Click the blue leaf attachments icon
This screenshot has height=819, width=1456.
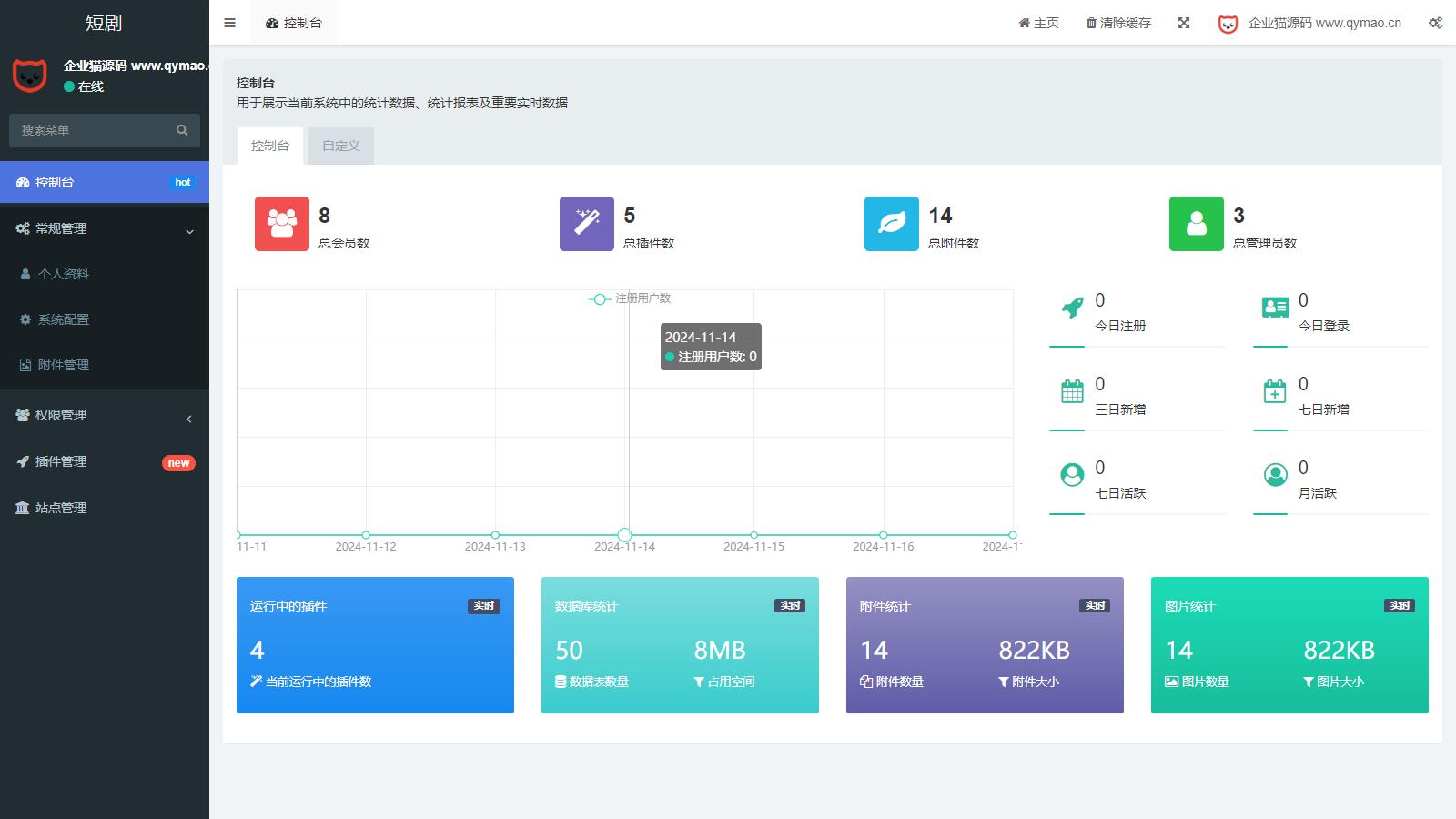[x=891, y=224]
